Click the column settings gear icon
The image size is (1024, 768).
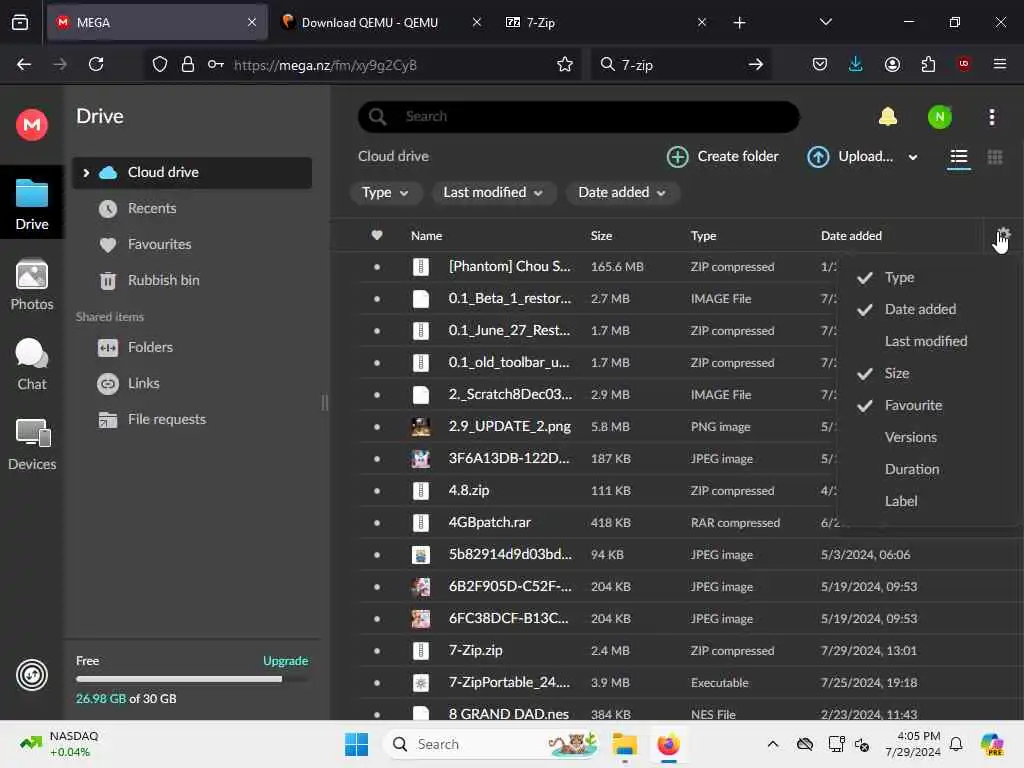pyautogui.click(x=1003, y=235)
